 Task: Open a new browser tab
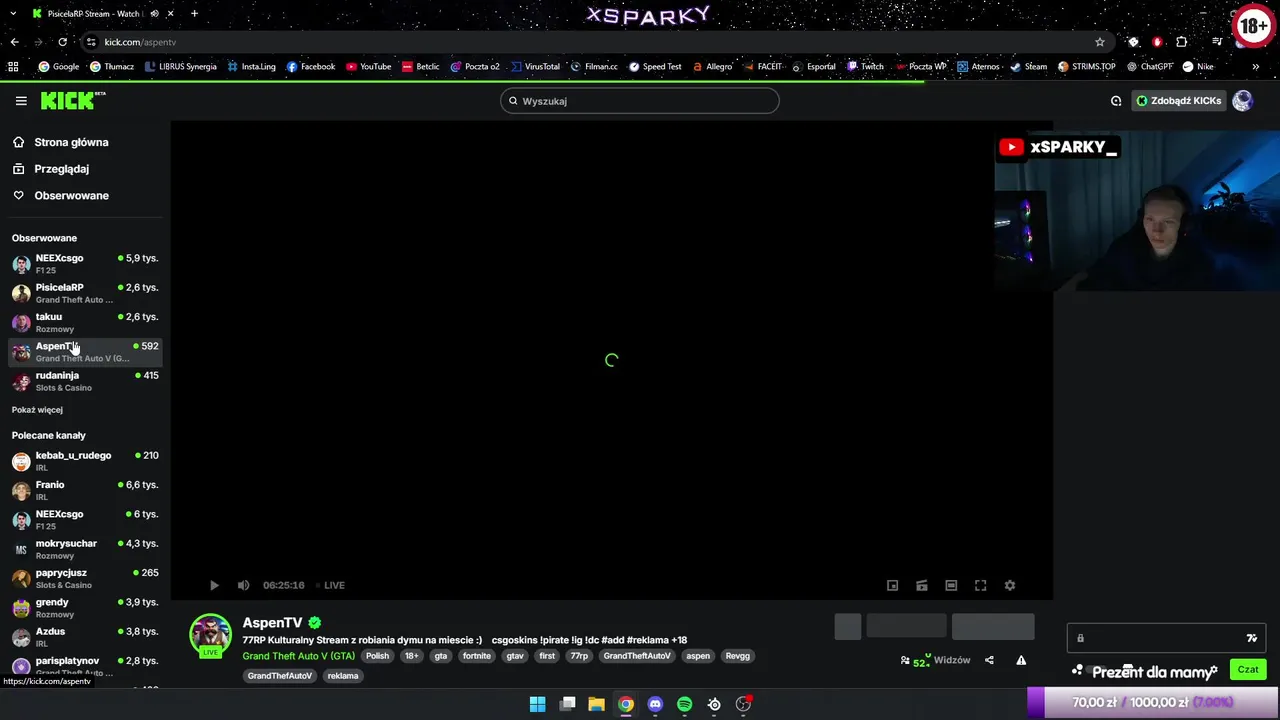pos(194,14)
